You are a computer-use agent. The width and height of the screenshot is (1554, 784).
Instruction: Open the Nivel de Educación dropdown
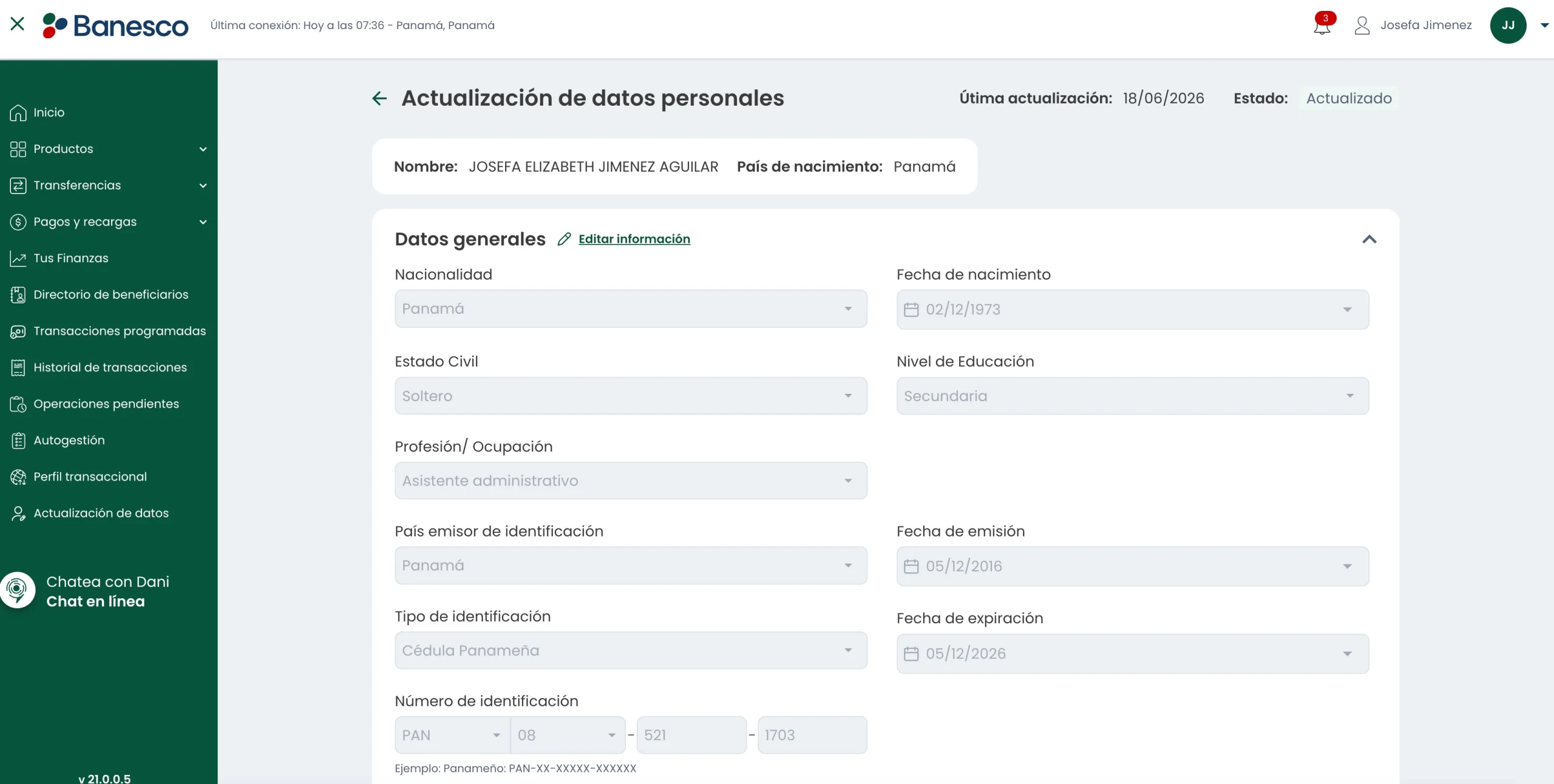(x=1133, y=396)
